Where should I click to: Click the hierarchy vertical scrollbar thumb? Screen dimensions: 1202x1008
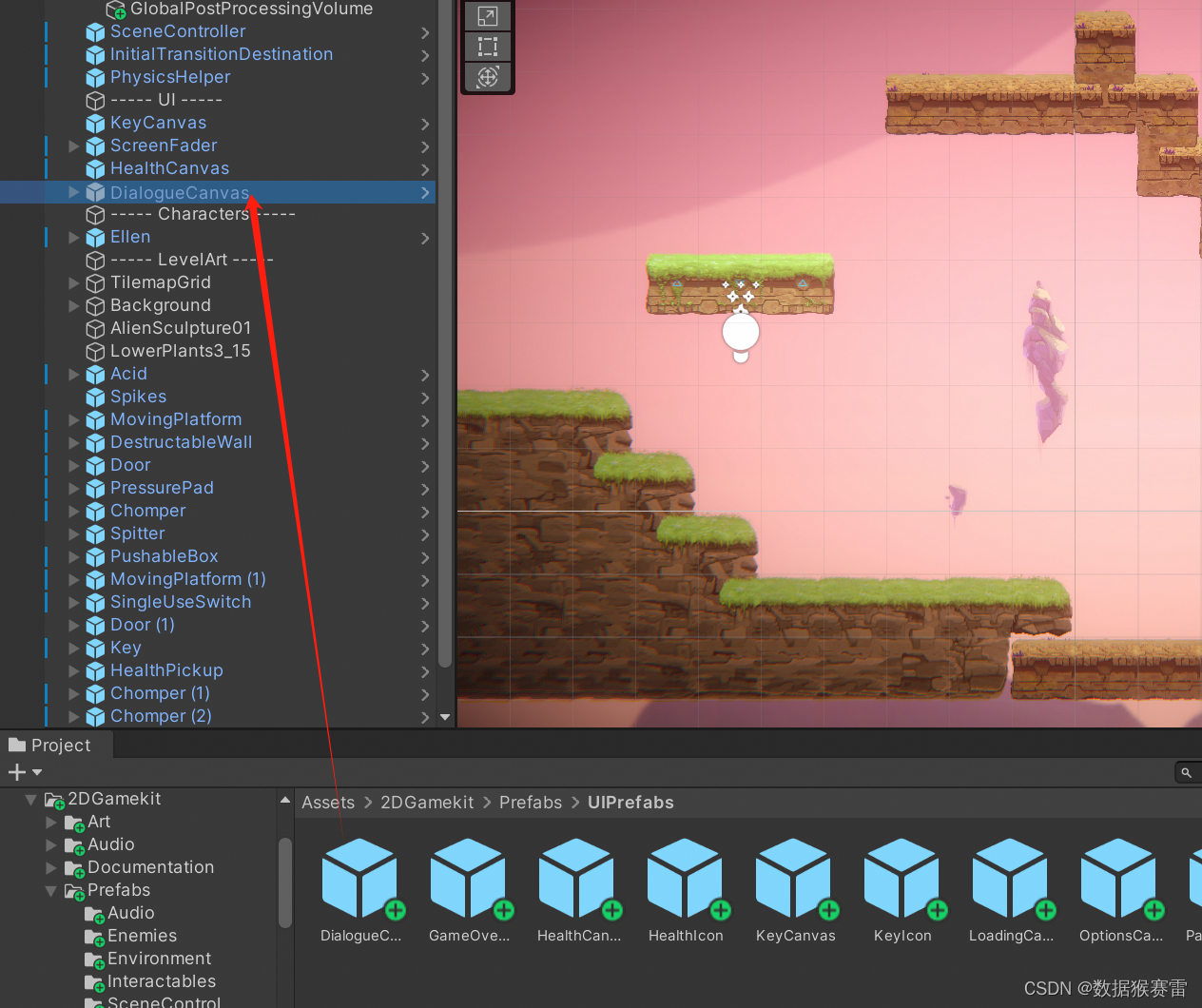coord(445,333)
